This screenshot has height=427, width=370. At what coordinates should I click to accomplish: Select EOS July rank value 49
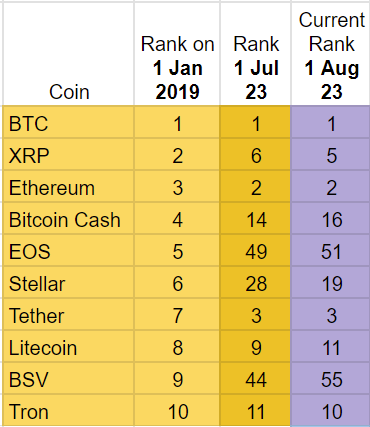pos(256,250)
